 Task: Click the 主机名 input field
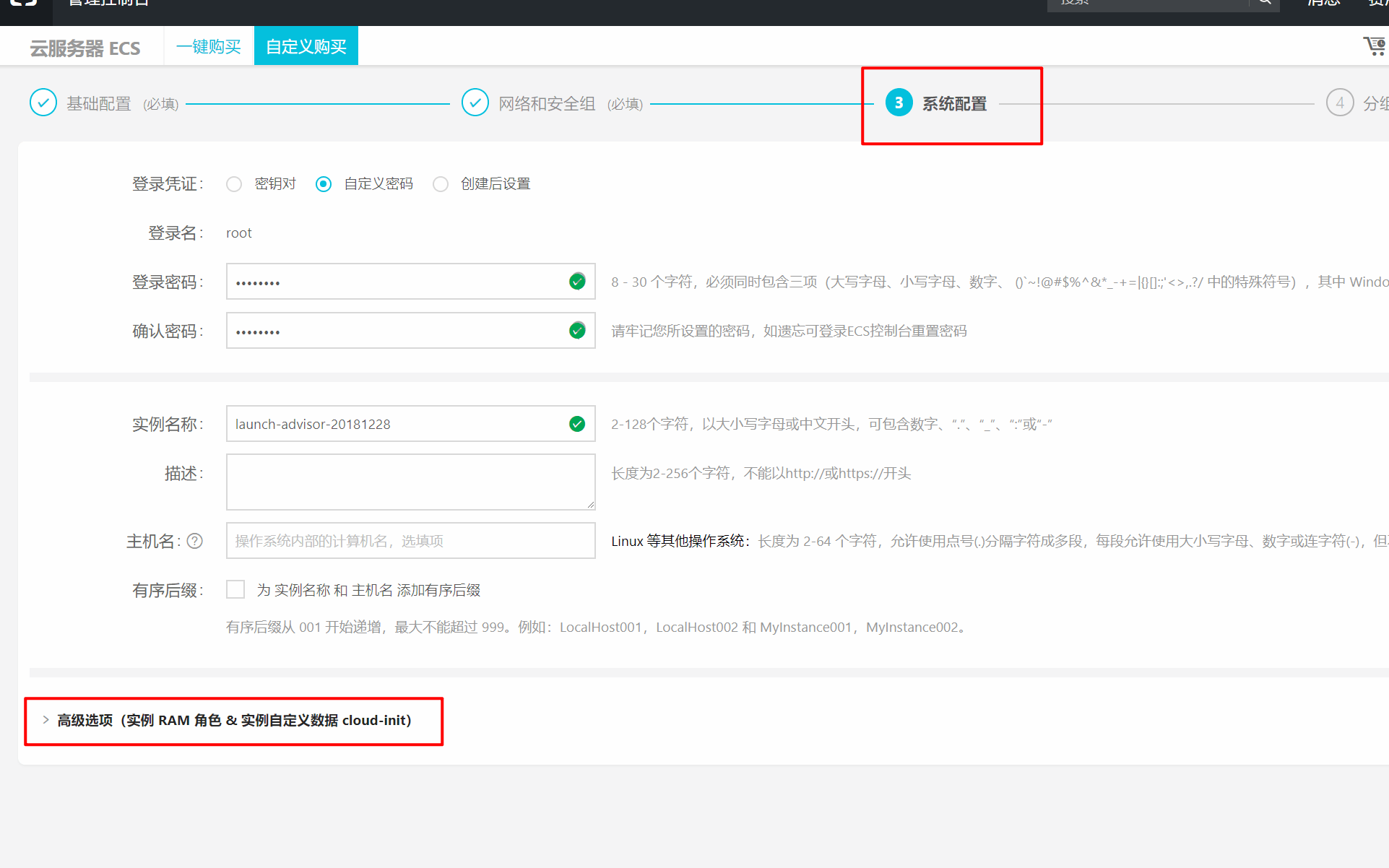(410, 541)
